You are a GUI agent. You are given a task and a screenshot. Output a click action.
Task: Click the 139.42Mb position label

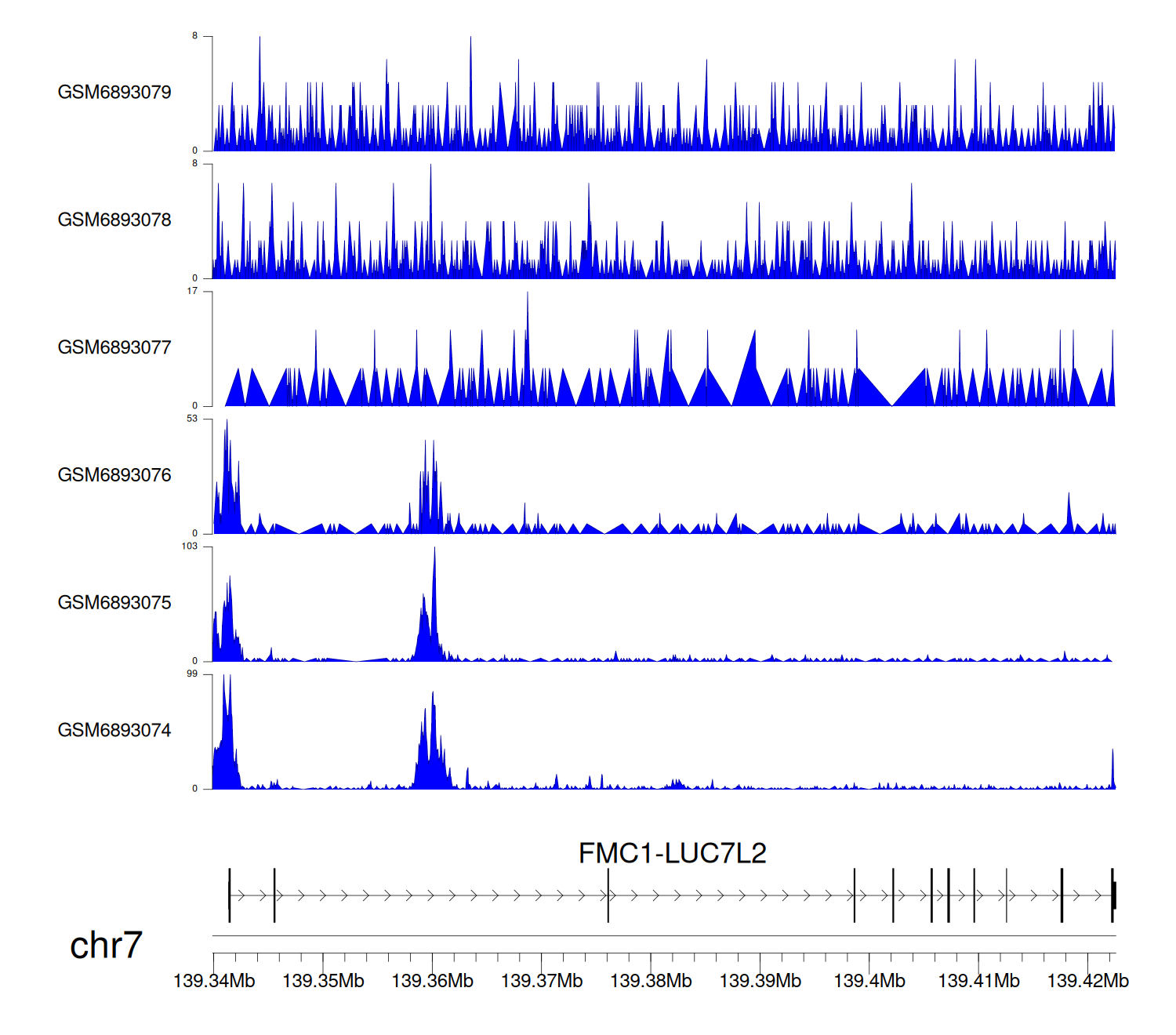1087,981
